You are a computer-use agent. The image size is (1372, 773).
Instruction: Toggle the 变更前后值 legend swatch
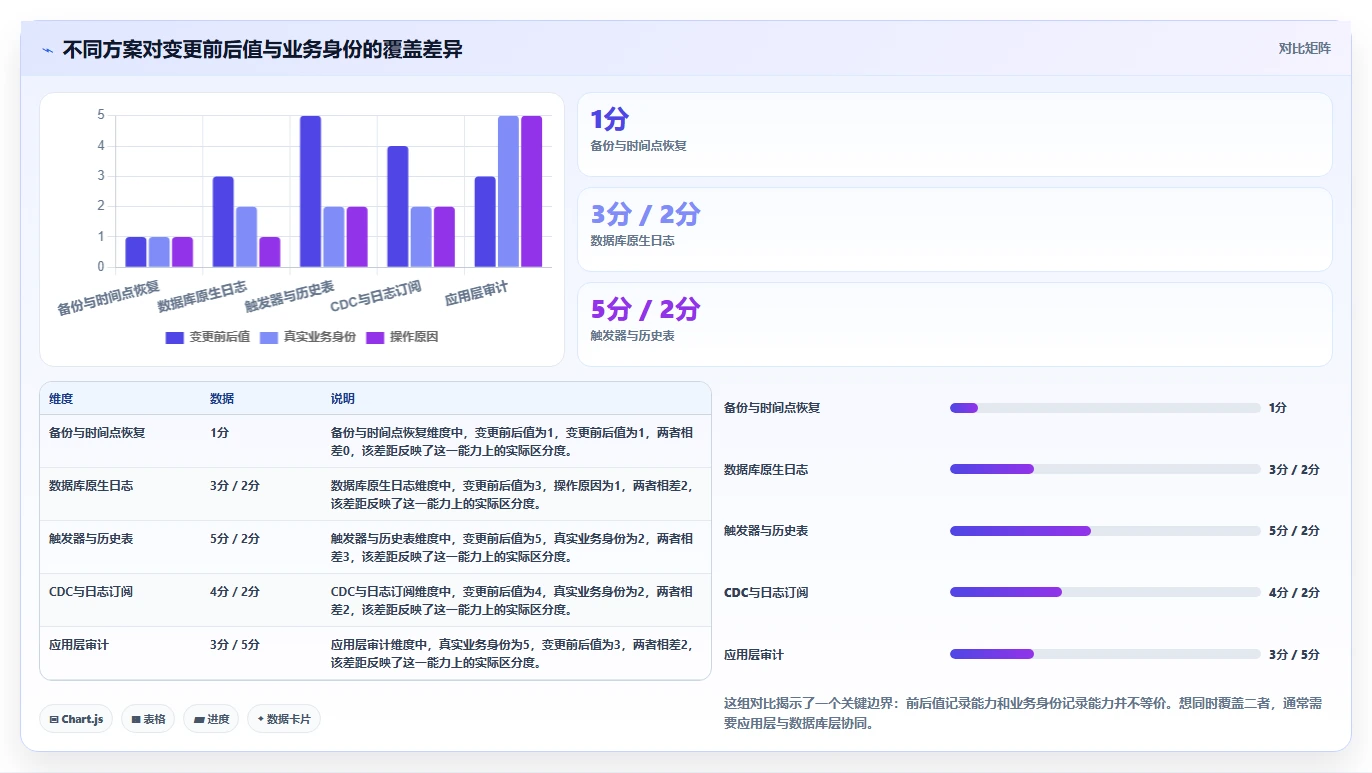[175, 338]
